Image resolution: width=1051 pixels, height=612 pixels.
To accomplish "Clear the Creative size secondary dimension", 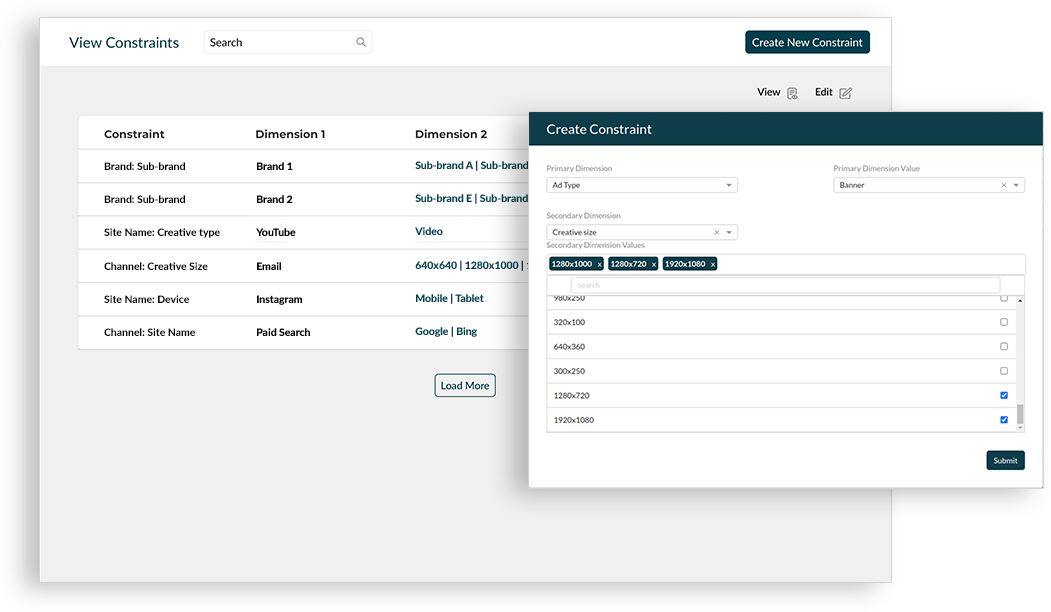I will [x=717, y=233].
